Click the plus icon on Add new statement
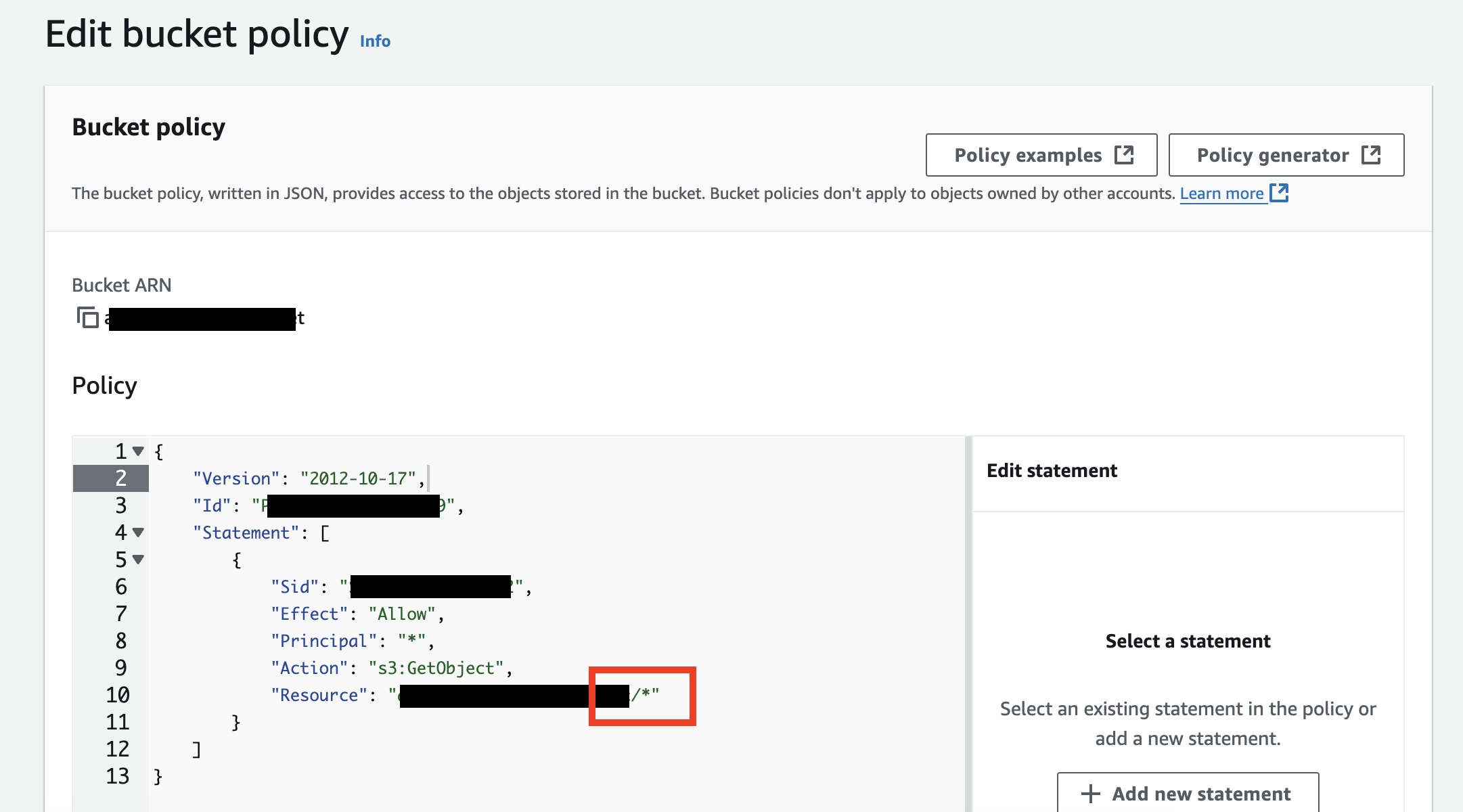 (1090, 794)
